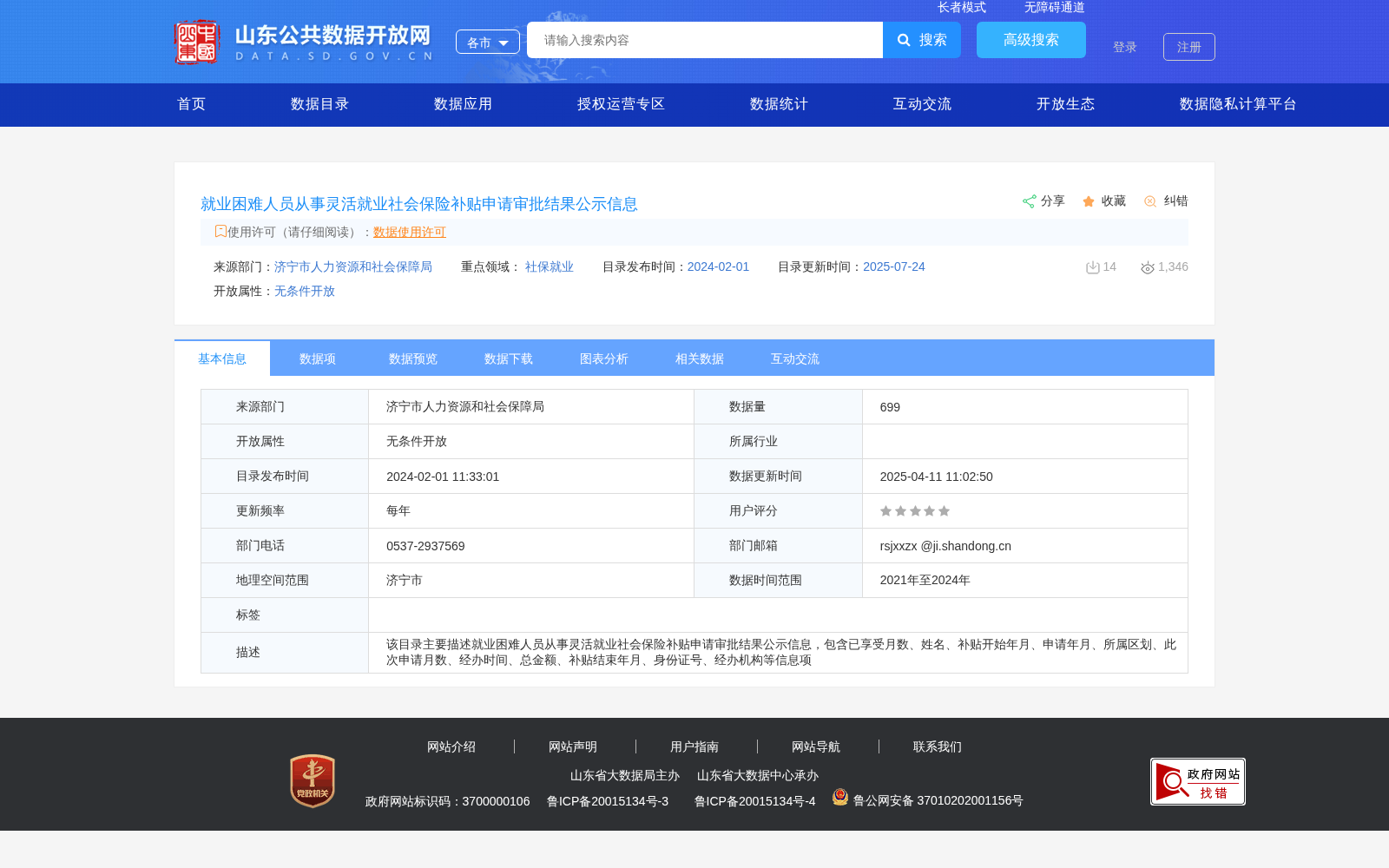Switch to the 相关数据 tab

pos(700,358)
